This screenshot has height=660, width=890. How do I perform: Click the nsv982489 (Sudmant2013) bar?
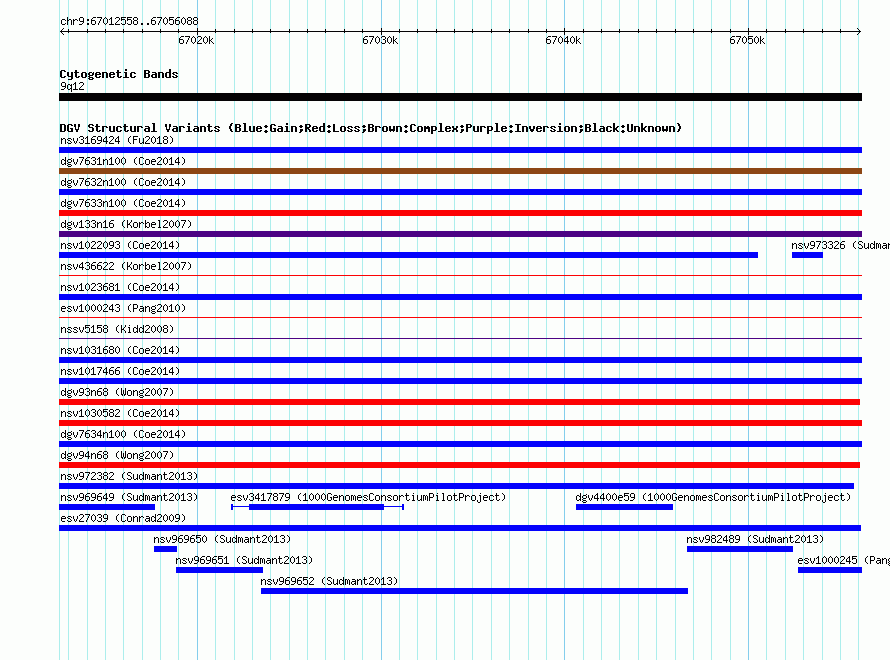(740, 549)
